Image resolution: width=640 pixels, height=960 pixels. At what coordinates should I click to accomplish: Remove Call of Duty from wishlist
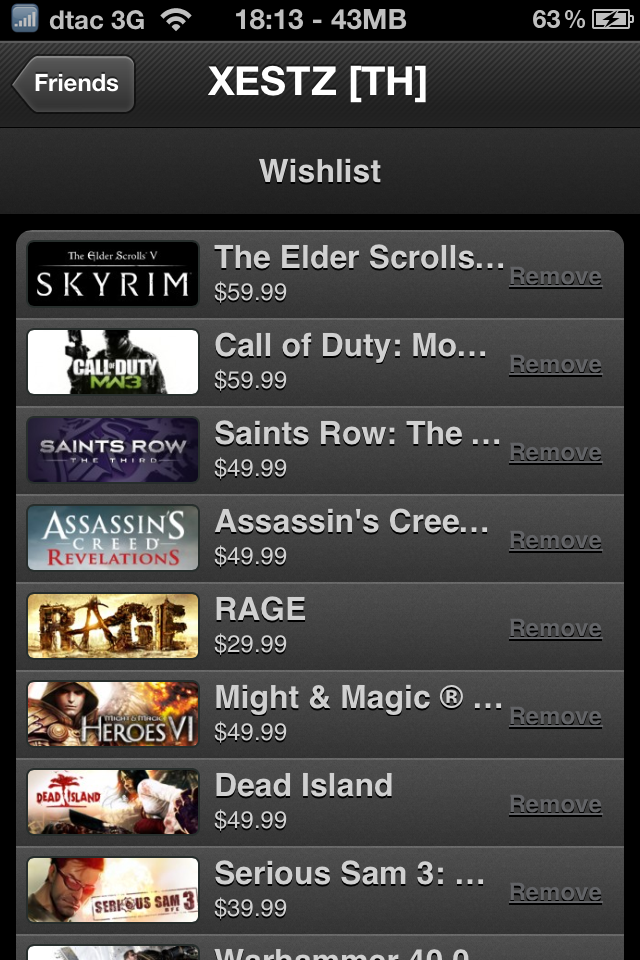coord(555,365)
